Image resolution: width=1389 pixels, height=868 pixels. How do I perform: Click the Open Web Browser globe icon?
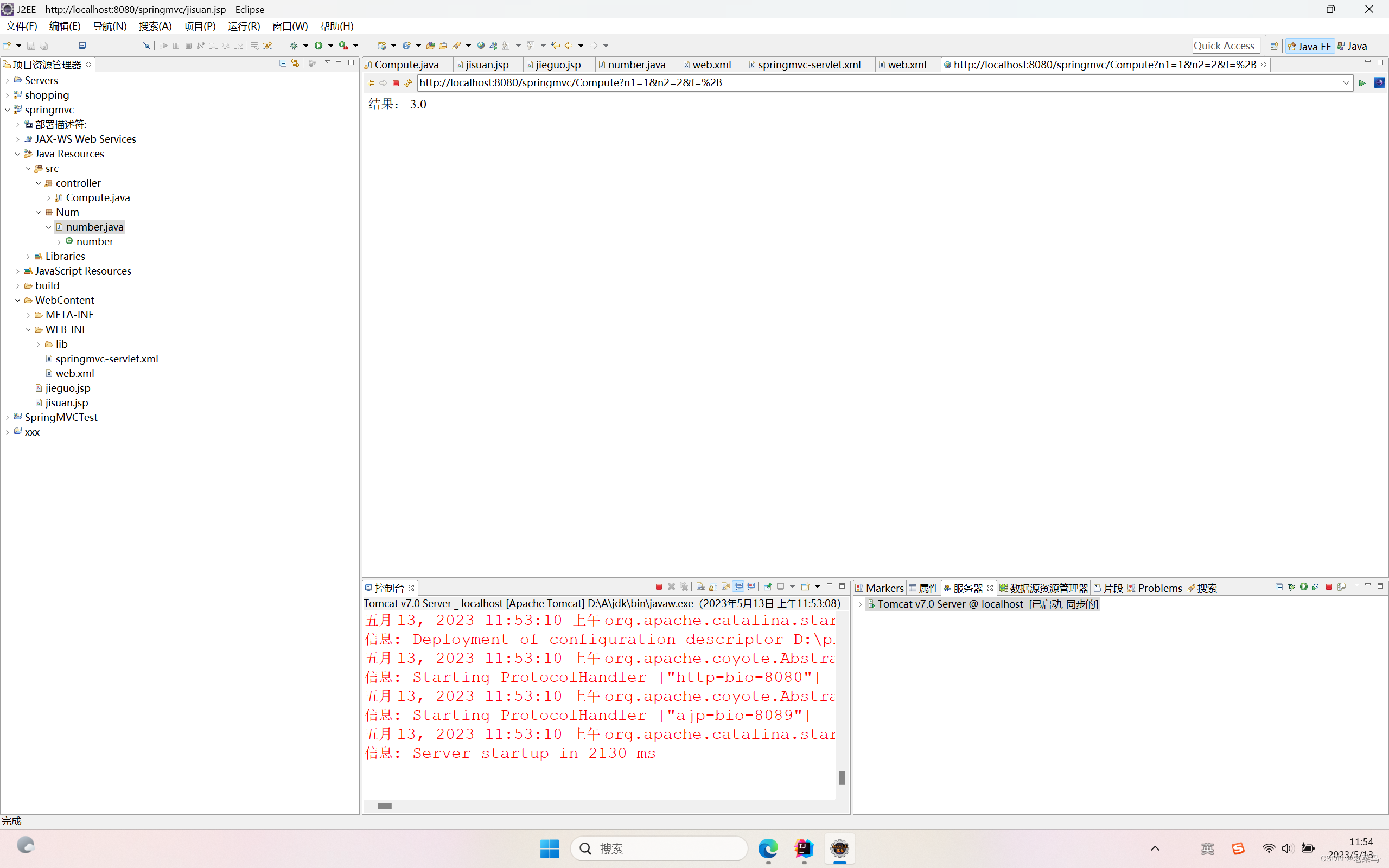[x=481, y=46]
